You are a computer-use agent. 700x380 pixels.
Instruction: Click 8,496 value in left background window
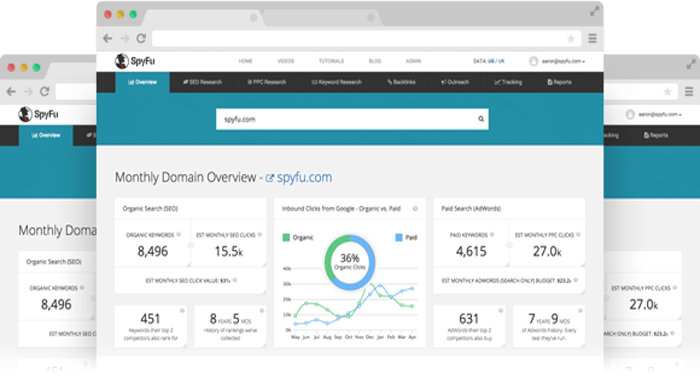point(56,305)
